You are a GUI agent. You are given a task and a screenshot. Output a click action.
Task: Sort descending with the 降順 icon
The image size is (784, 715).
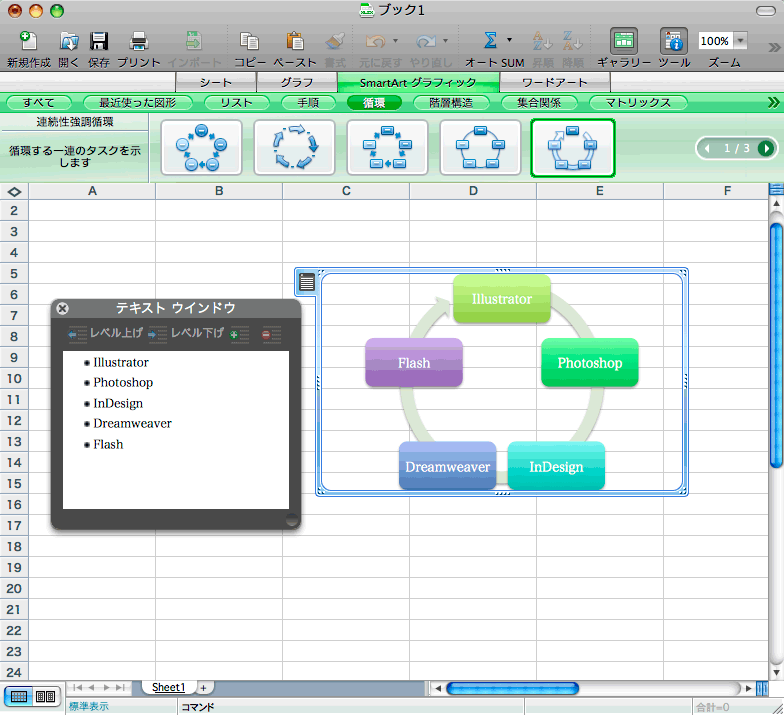(572, 41)
